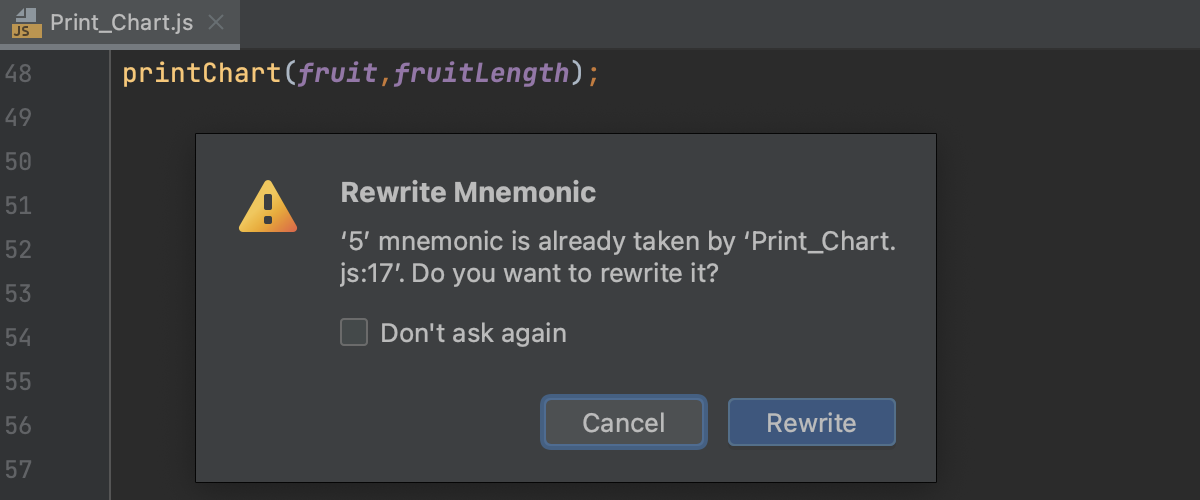Image resolution: width=1200 pixels, height=500 pixels.
Task: Click line number 57 in gutter
Action: click(18, 469)
